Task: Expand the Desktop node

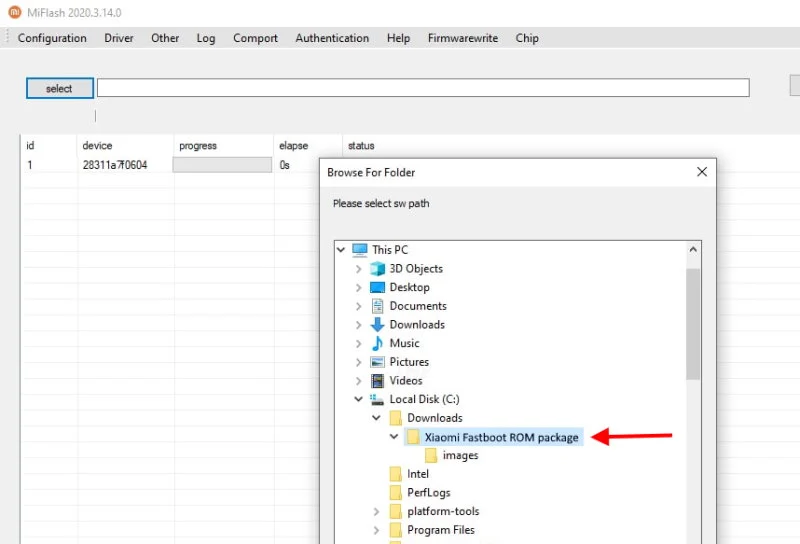Action: click(x=359, y=287)
